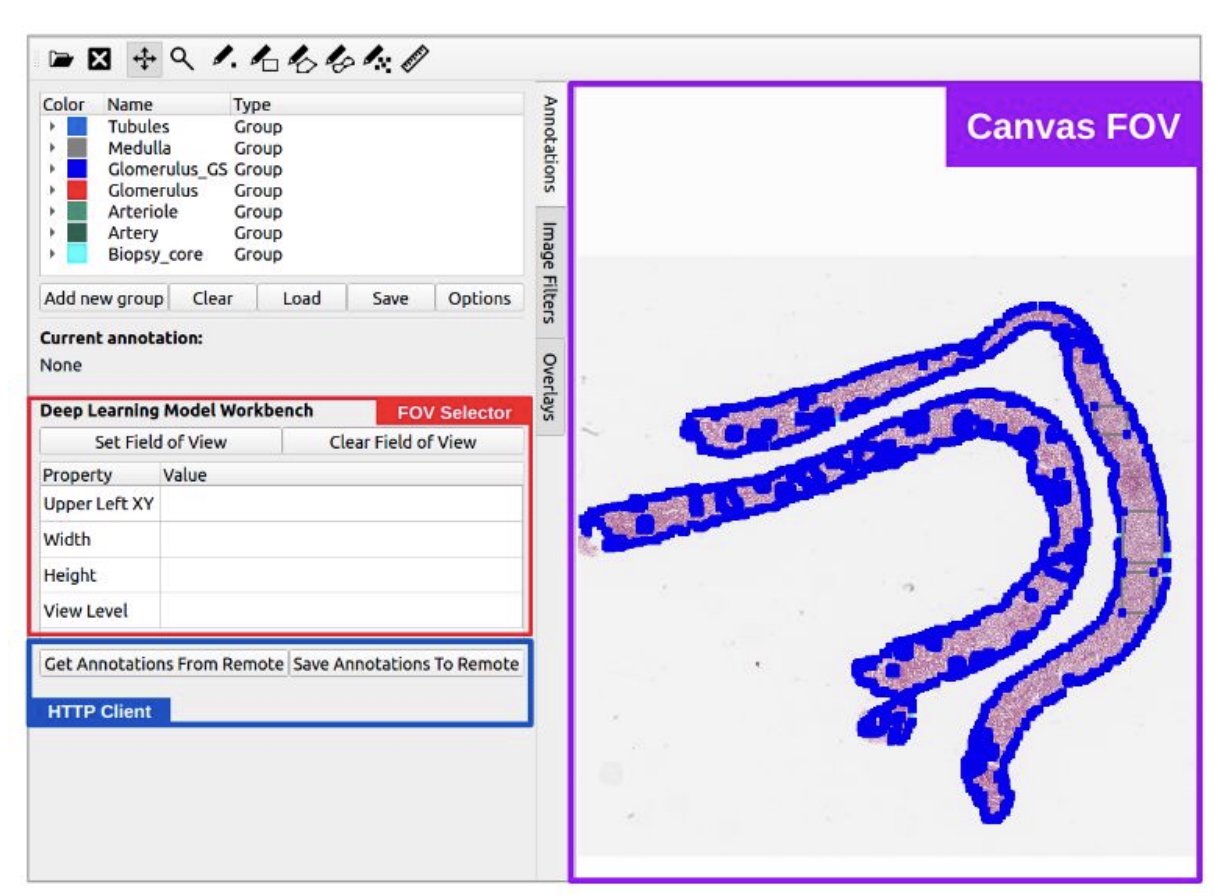Click the View Level value cell

[x=341, y=611]
